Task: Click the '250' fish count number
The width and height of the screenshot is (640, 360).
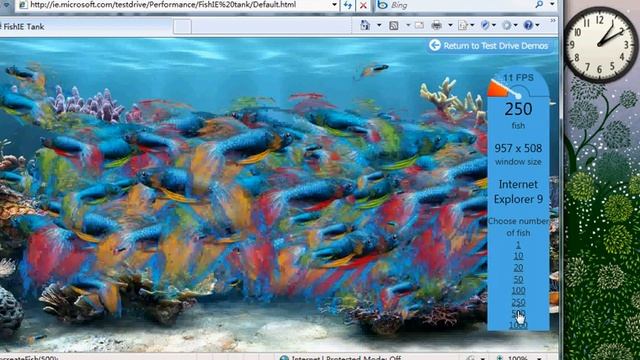Action: [518, 109]
